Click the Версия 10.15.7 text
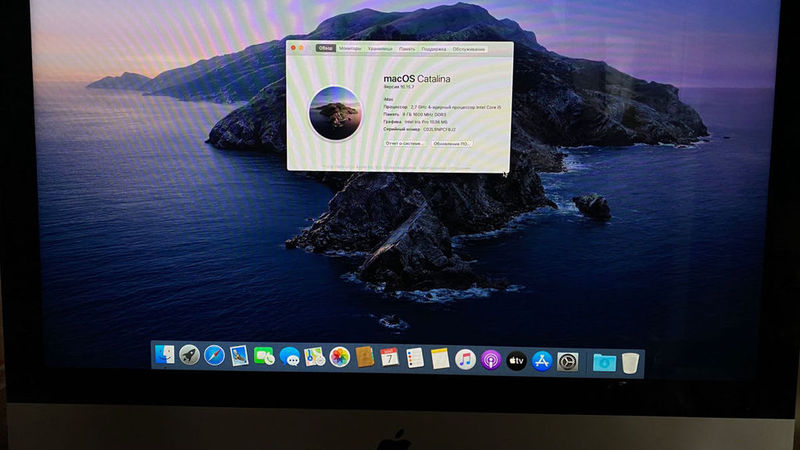 (398, 87)
